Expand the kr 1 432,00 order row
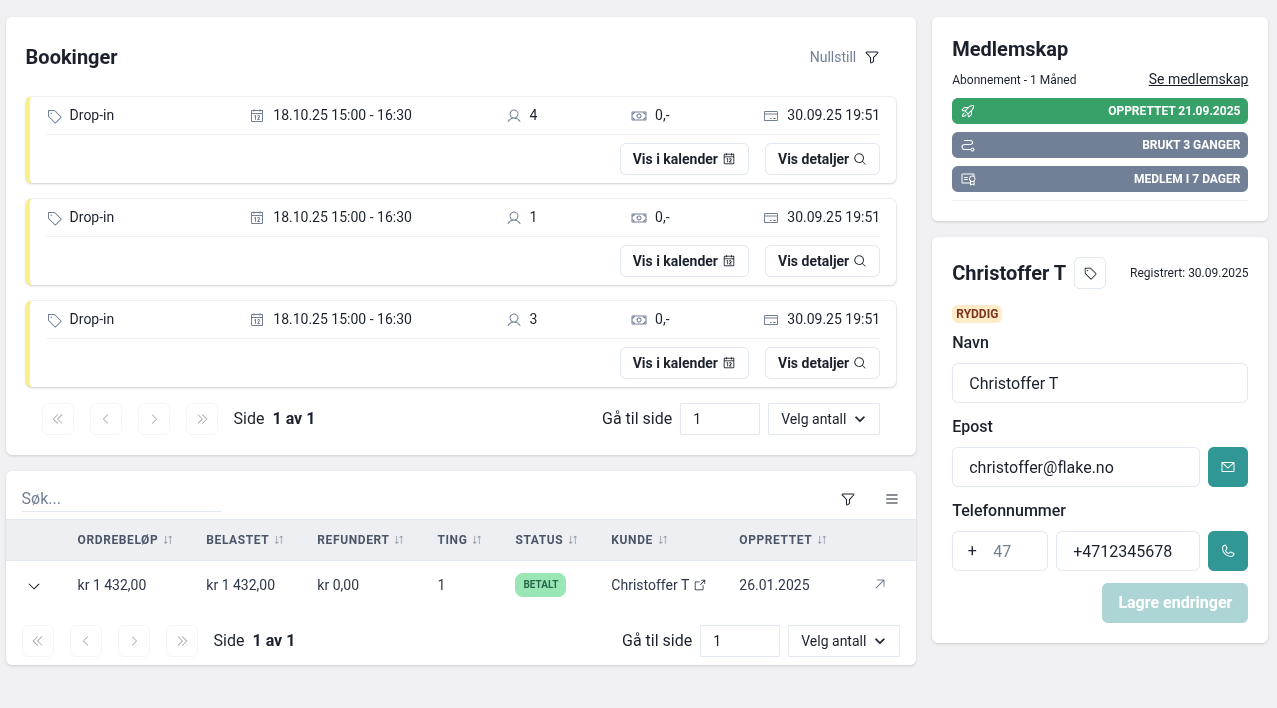The height and width of the screenshot is (708, 1277). [34, 586]
